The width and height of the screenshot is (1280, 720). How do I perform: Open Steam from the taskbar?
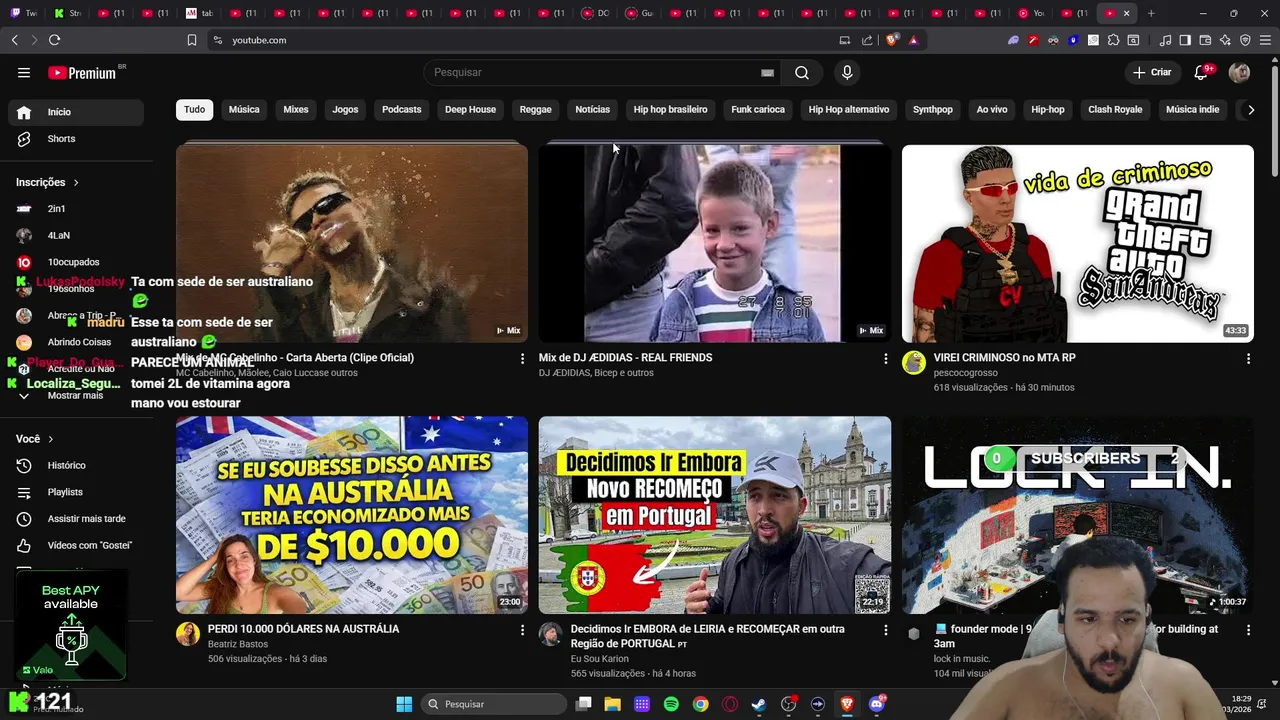759,704
